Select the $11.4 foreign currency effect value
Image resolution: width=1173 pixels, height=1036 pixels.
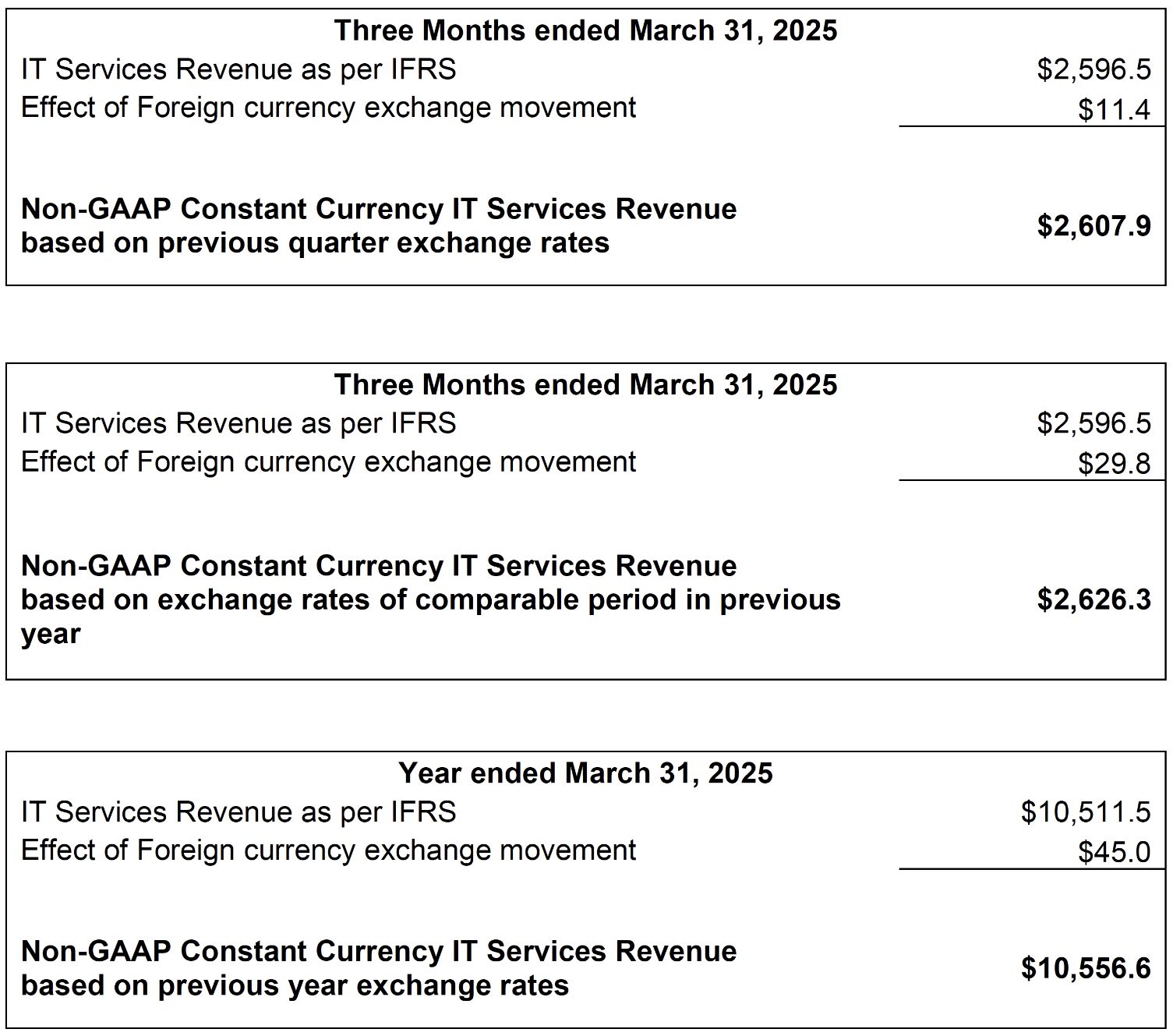tap(1114, 110)
